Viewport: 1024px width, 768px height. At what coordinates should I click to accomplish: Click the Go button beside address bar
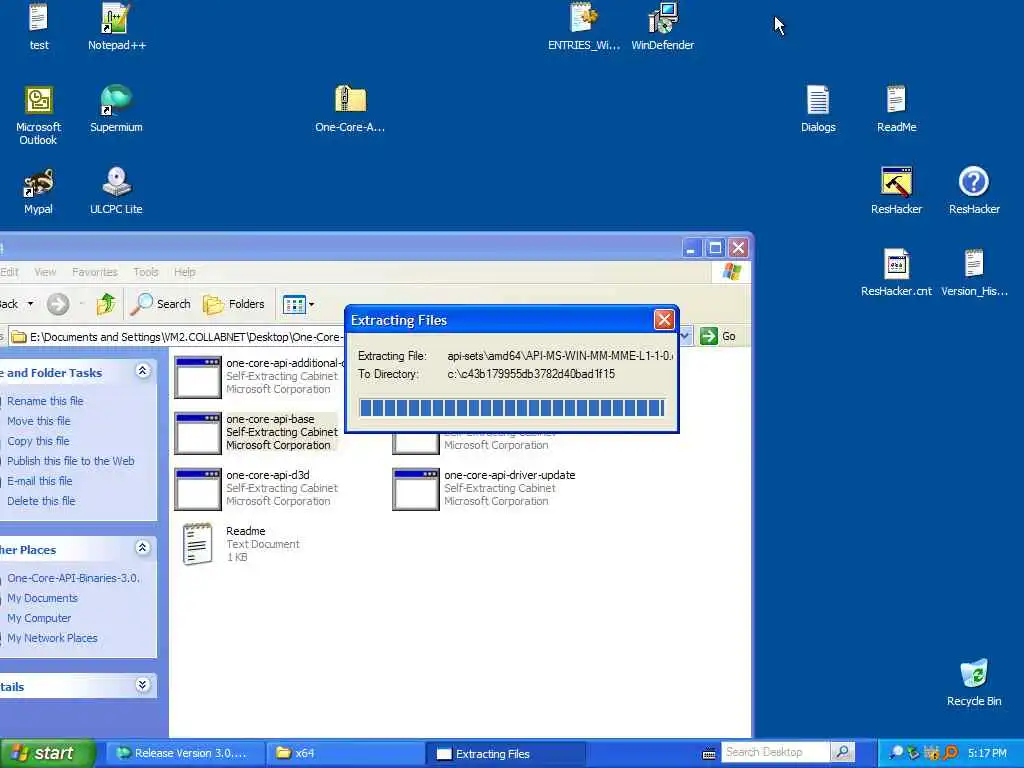click(x=718, y=336)
